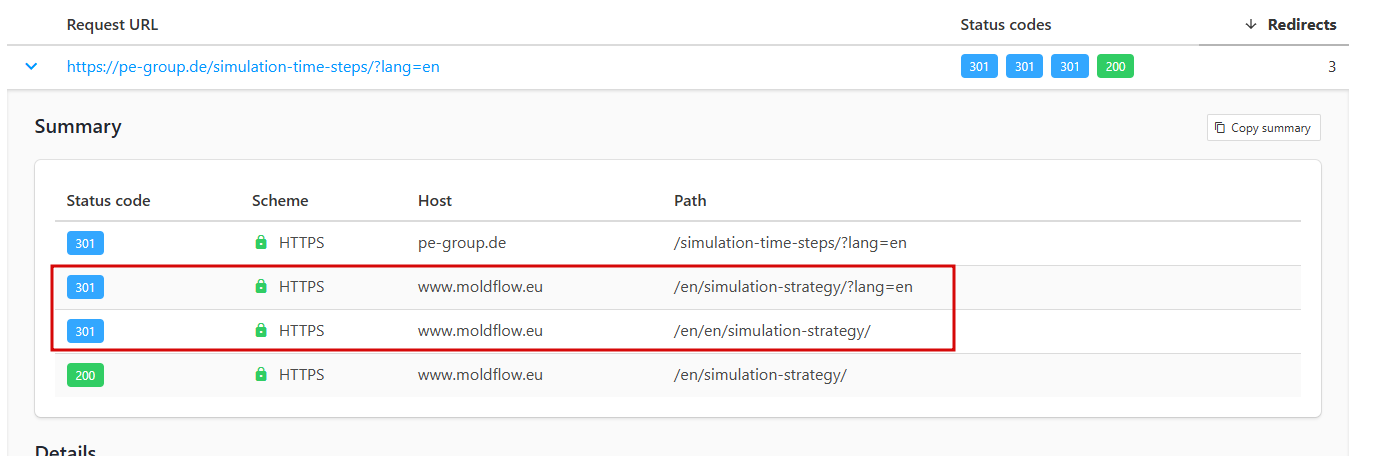
Task: Click the Request URL column header
Action: (112, 25)
